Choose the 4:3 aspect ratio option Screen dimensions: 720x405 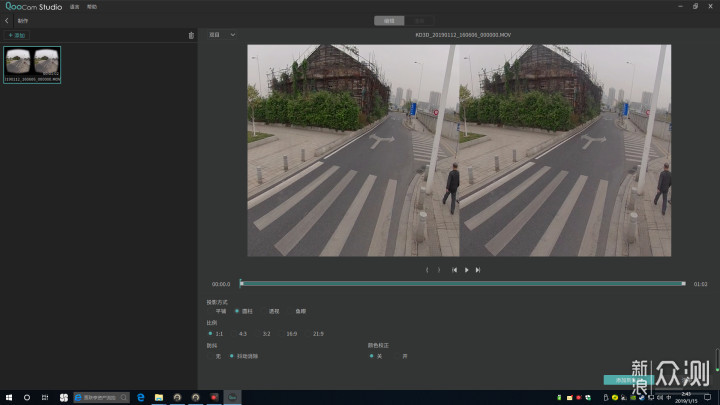(242, 333)
